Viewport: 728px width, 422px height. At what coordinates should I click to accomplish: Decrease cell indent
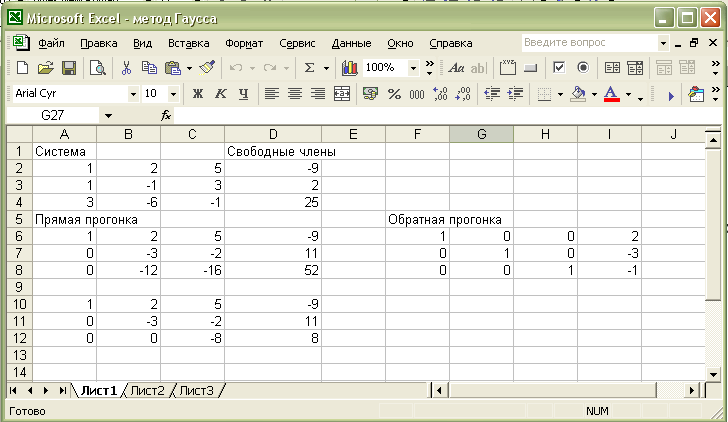point(492,94)
